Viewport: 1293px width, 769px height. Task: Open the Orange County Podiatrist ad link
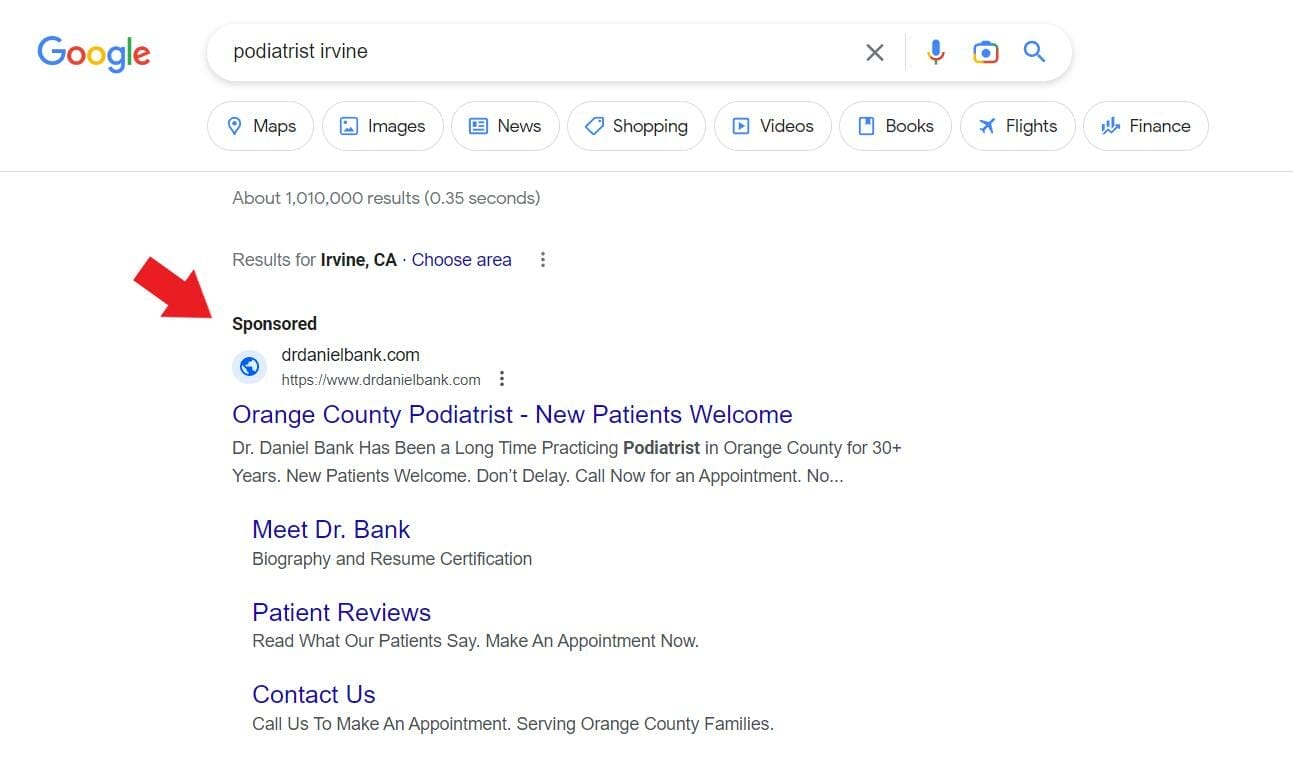tap(512, 414)
